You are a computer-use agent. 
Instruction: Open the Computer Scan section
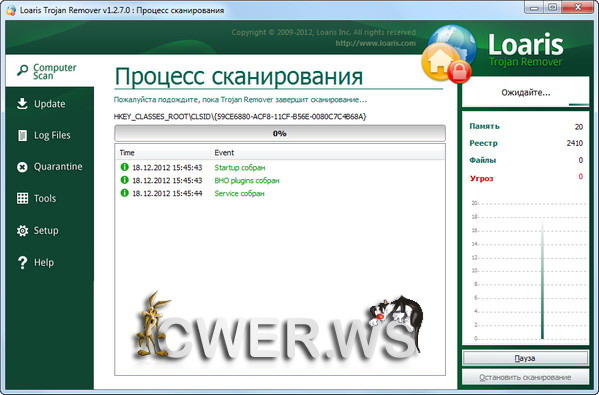(50, 71)
